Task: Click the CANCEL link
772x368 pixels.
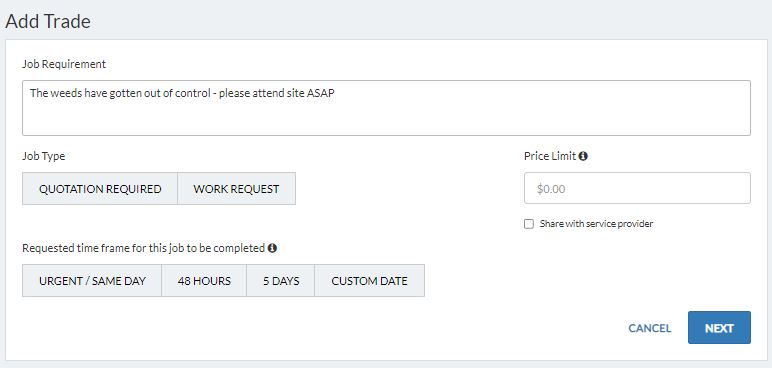Action: click(649, 328)
